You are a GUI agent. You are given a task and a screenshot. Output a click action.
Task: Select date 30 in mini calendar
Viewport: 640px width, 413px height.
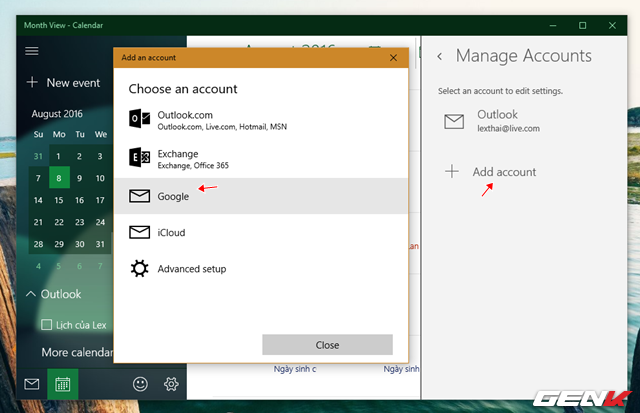(80, 244)
